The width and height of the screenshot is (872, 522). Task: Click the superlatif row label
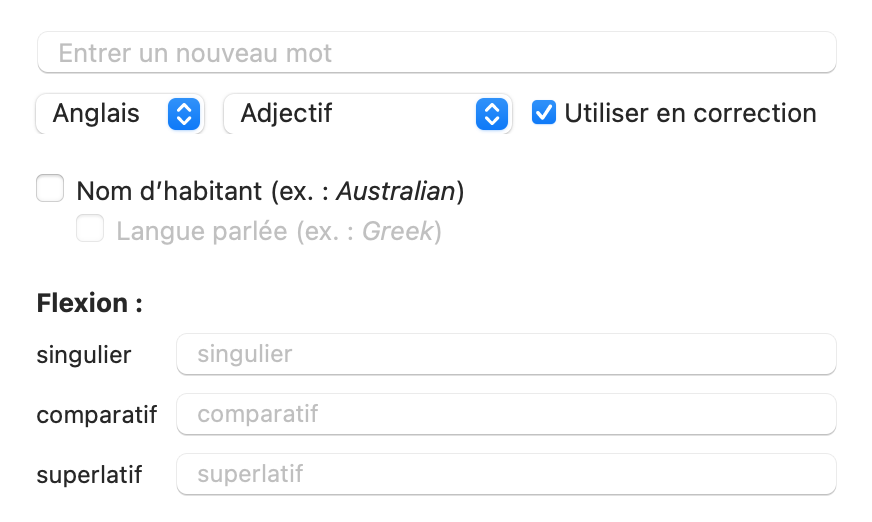tap(89, 475)
